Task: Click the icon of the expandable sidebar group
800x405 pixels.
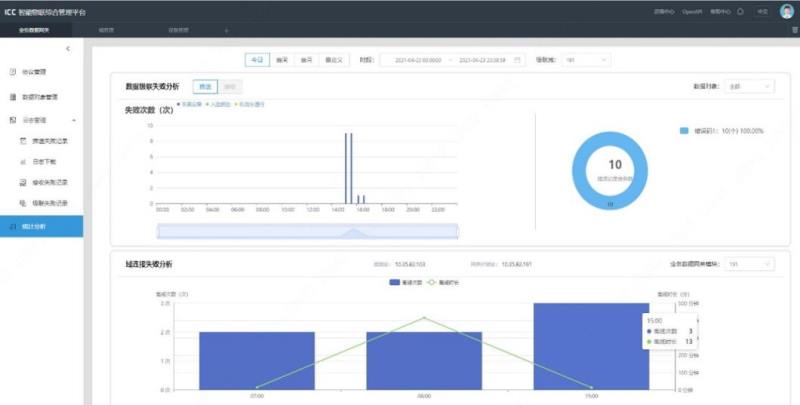Action: 13,120
